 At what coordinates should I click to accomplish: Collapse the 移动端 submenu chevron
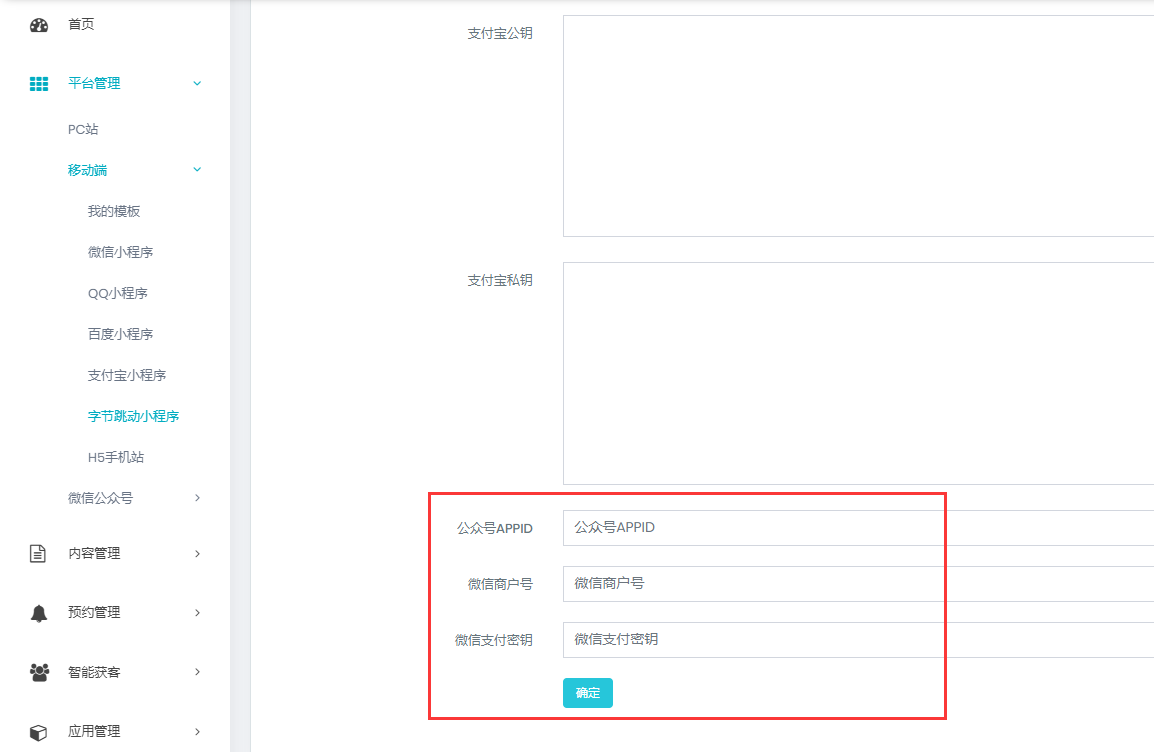(x=197, y=170)
